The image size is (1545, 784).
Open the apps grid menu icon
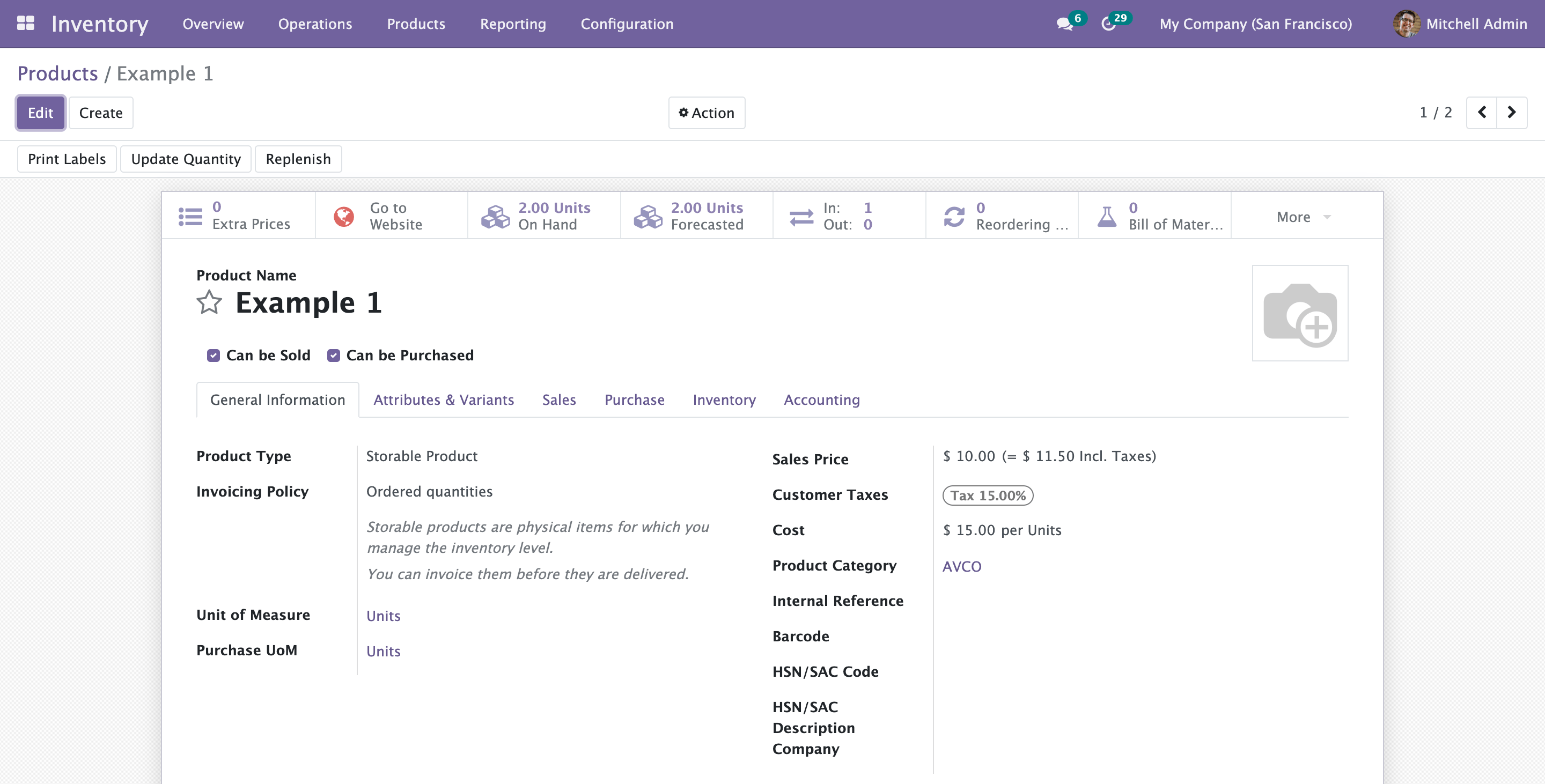[25, 24]
